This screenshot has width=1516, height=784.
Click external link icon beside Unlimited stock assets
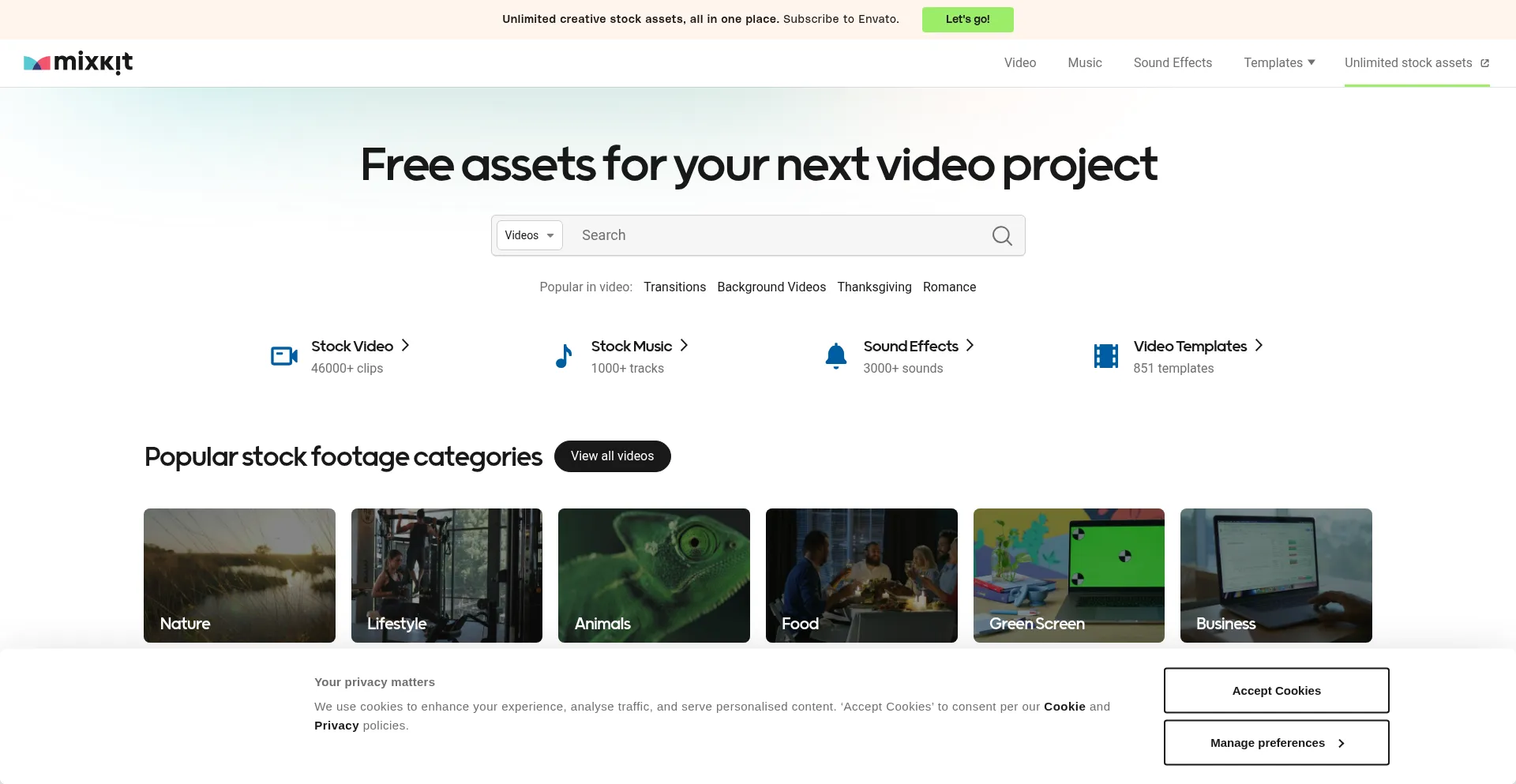point(1484,63)
